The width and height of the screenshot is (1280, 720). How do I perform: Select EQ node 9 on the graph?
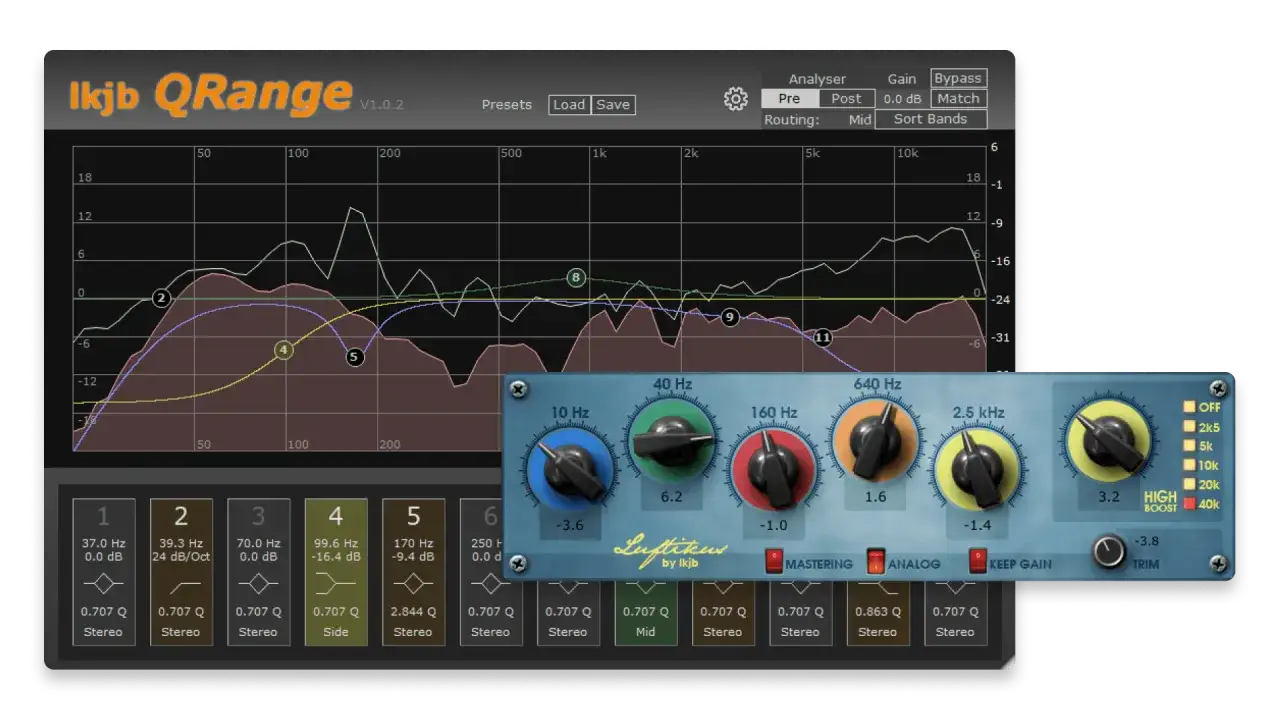tap(729, 317)
